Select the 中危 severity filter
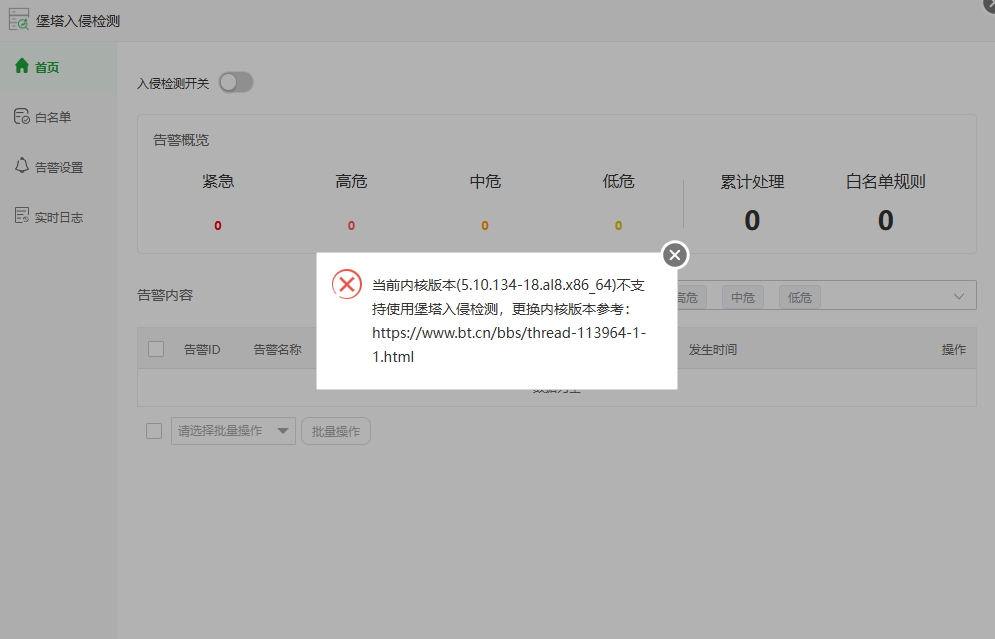This screenshot has width=995, height=639. click(742, 297)
